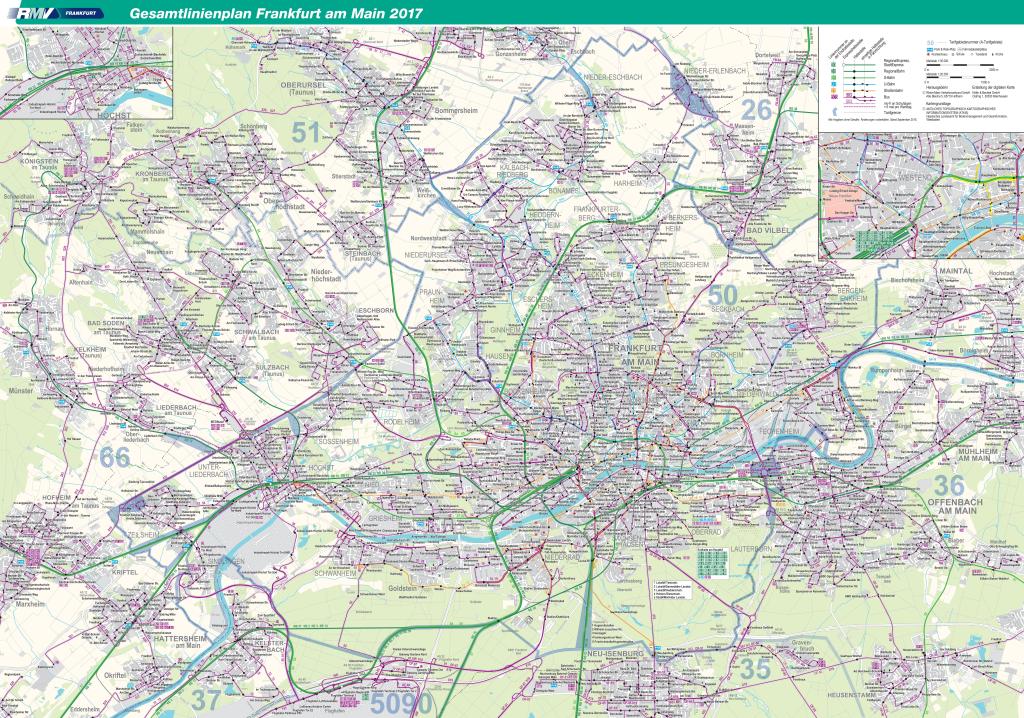Select tariff zone number 50 near Seckbach
1024x718 pixels.
(723, 295)
